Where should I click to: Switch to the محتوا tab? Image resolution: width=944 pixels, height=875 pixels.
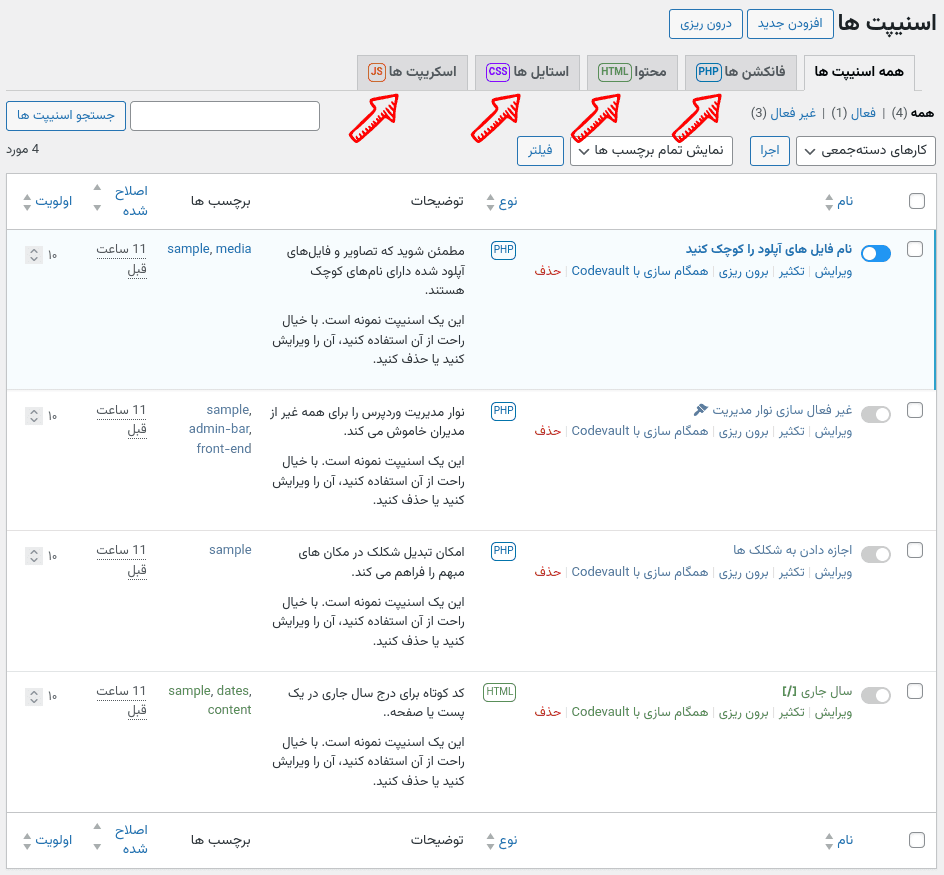click(632, 72)
